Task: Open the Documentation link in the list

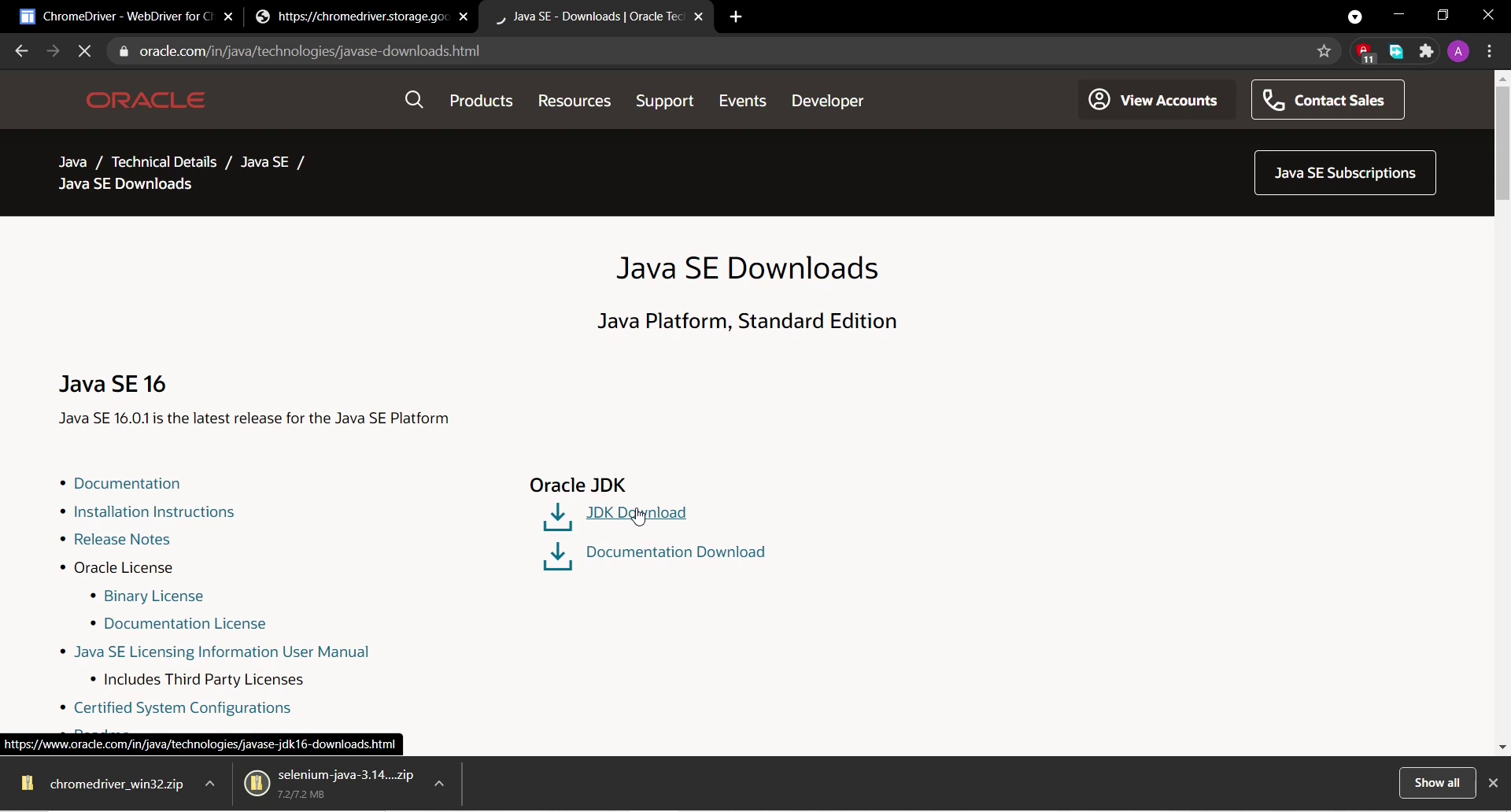Action: (127, 484)
